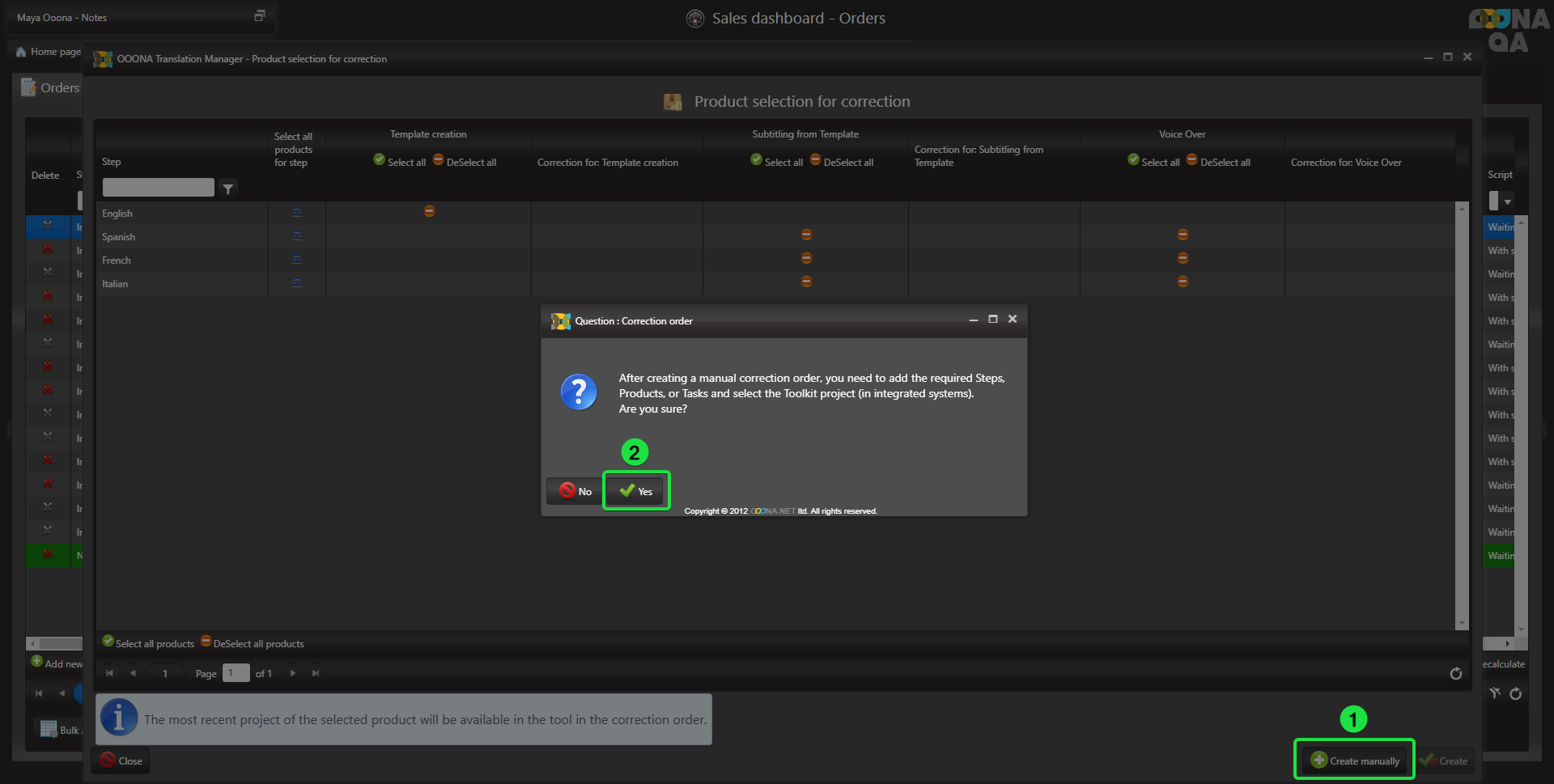
Task: Click the select-all-for-step icon in English row
Action: [x=297, y=212]
